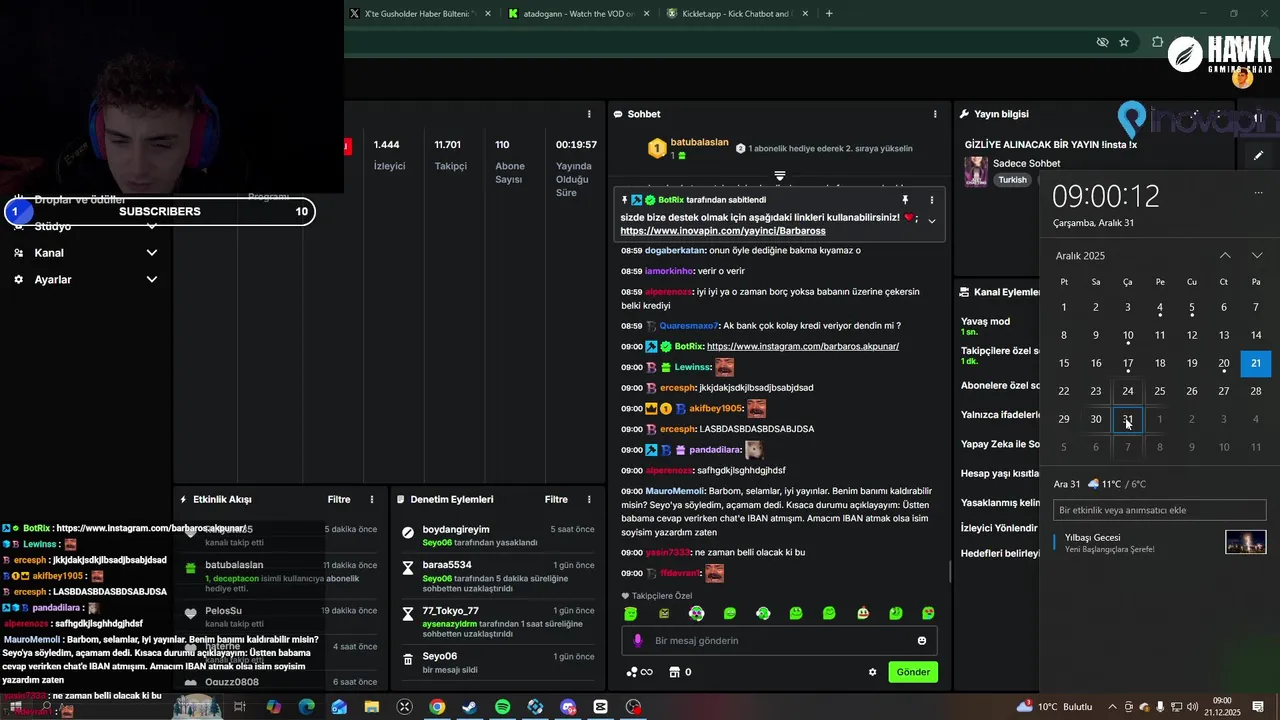Select the first green emote in row
1280x720 pixels.
click(x=631, y=613)
